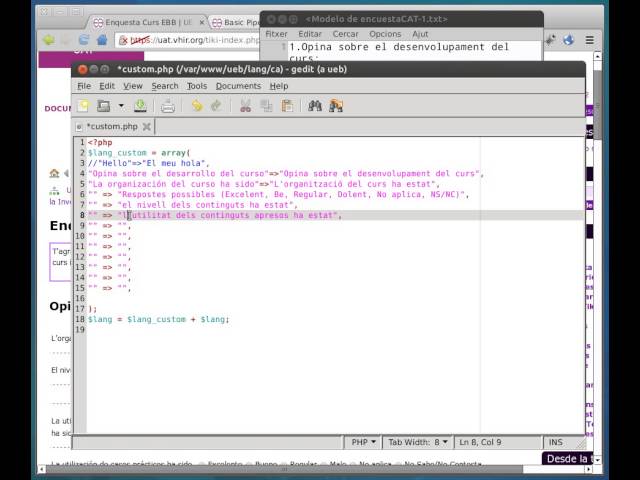This screenshot has width=640, height=480.
Task: Open the File menu in gedit
Action: click(84, 86)
